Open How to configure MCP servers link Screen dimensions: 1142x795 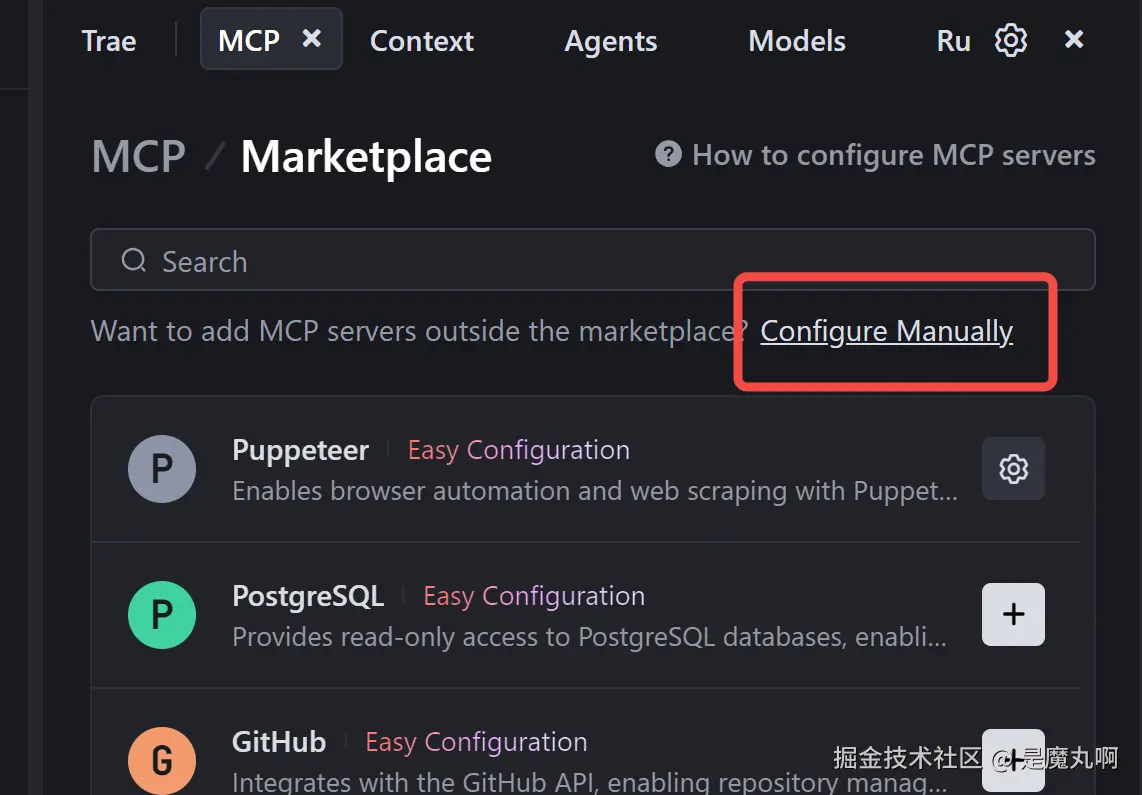(893, 155)
